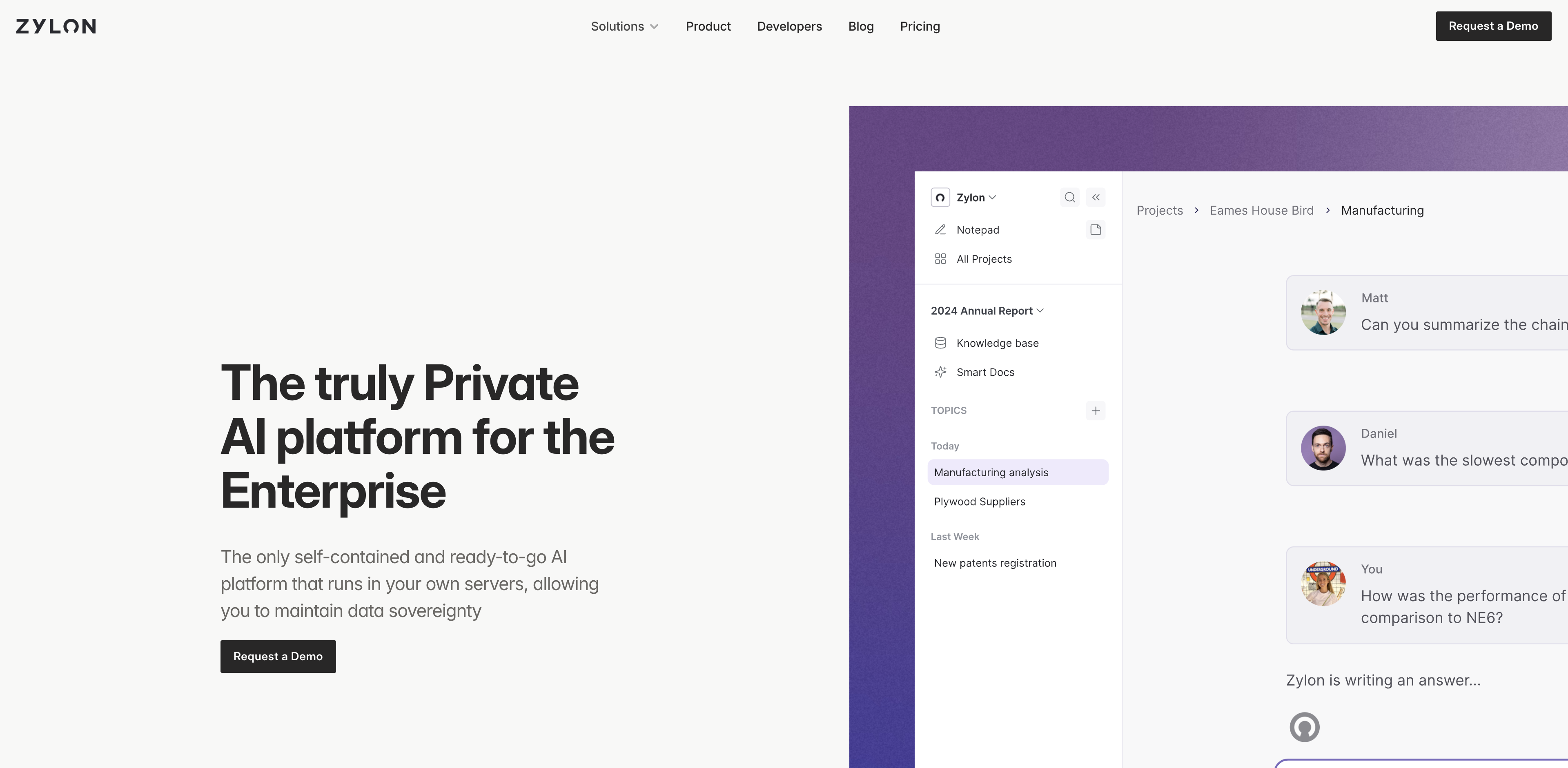The width and height of the screenshot is (1568, 768).
Task: Click the Knowledge base icon
Action: click(940, 342)
